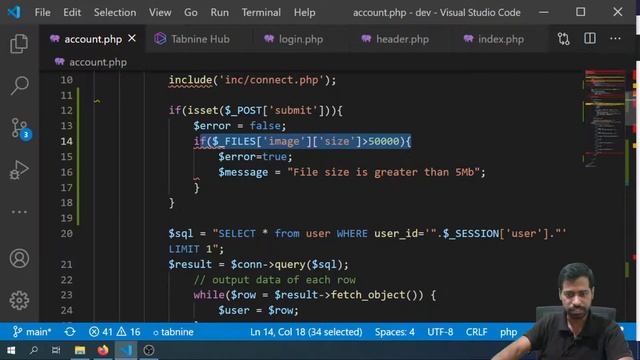Change language mode via php

click(x=509, y=332)
